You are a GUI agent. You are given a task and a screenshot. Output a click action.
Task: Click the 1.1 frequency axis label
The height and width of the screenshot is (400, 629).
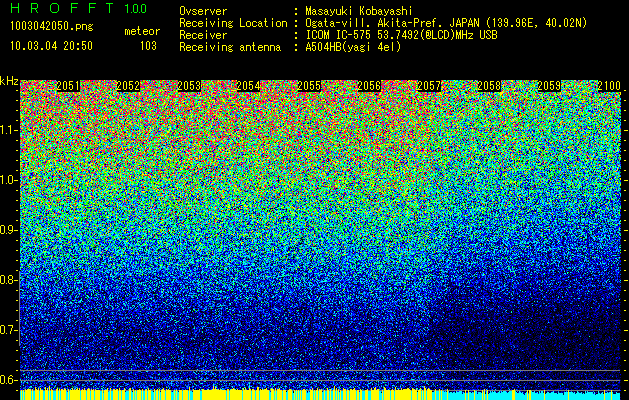point(9,130)
